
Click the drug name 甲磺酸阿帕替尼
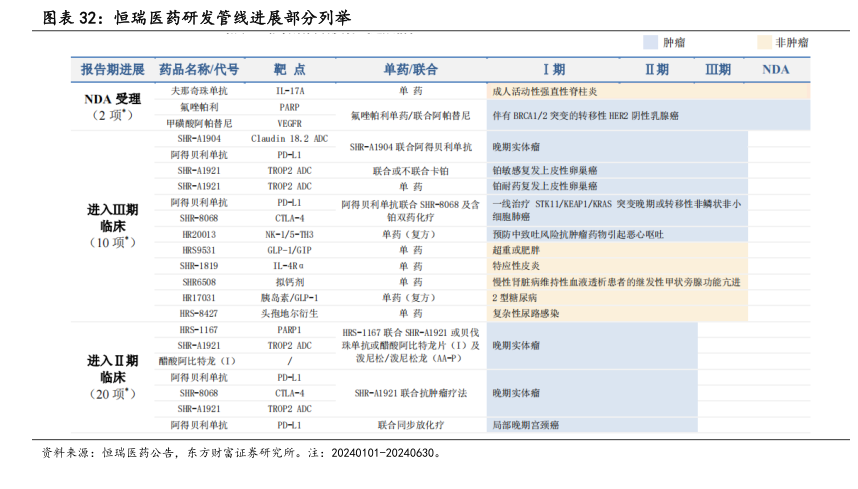pos(199,124)
